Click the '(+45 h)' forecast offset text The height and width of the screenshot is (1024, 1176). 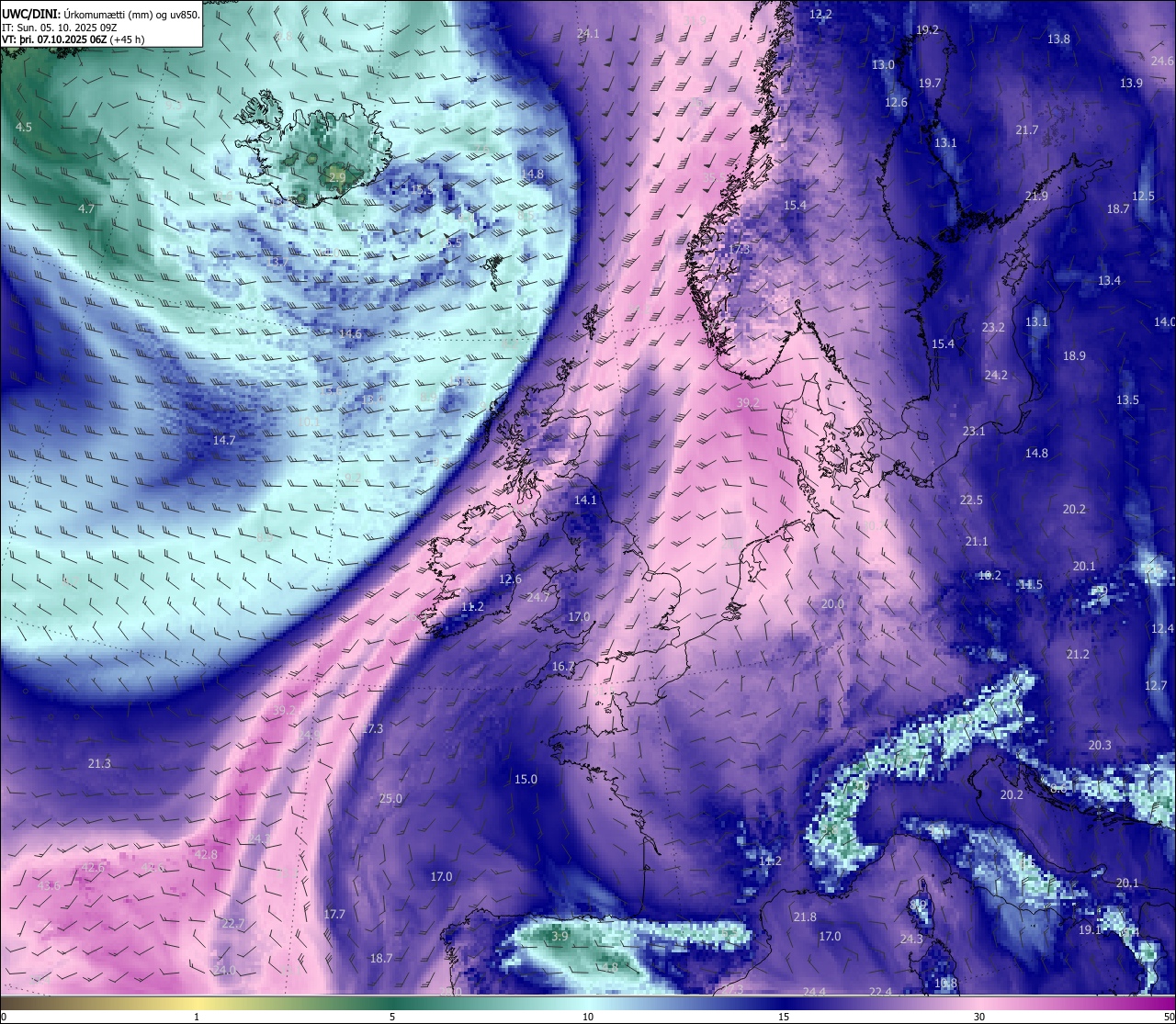click(127, 39)
